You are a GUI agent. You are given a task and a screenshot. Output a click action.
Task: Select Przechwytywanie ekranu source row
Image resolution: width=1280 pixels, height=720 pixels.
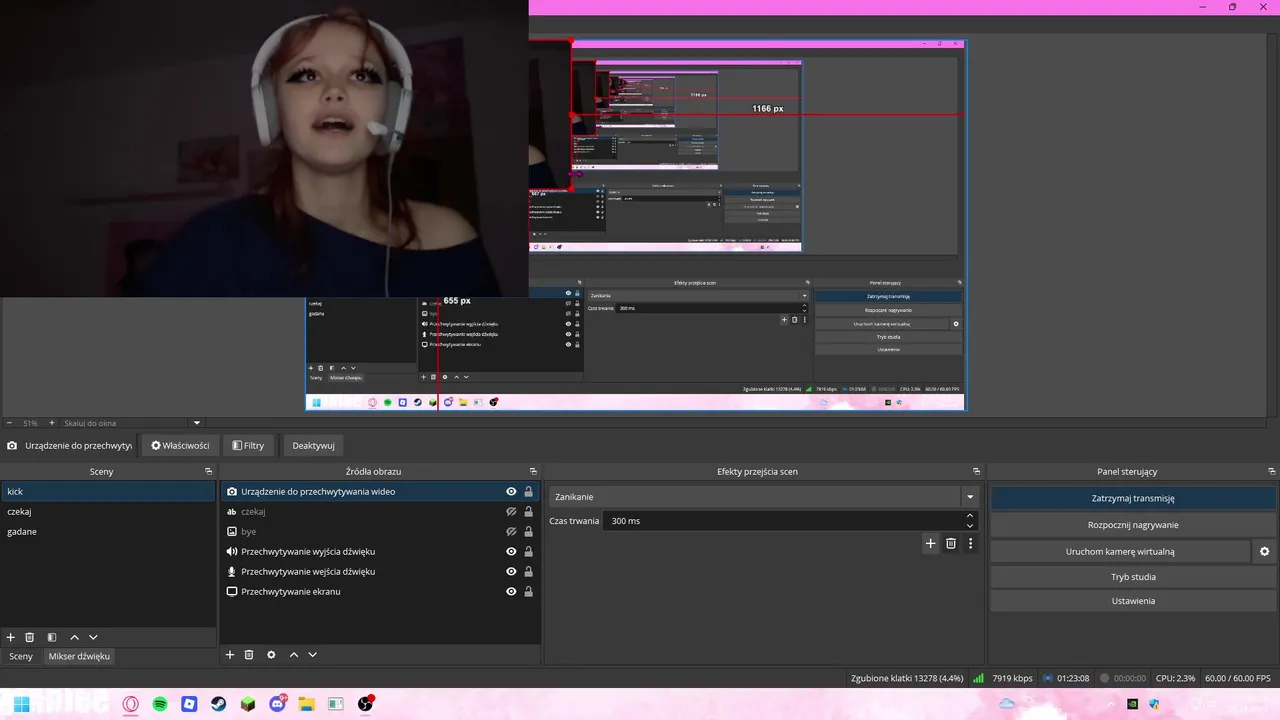(x=379, y=592)
